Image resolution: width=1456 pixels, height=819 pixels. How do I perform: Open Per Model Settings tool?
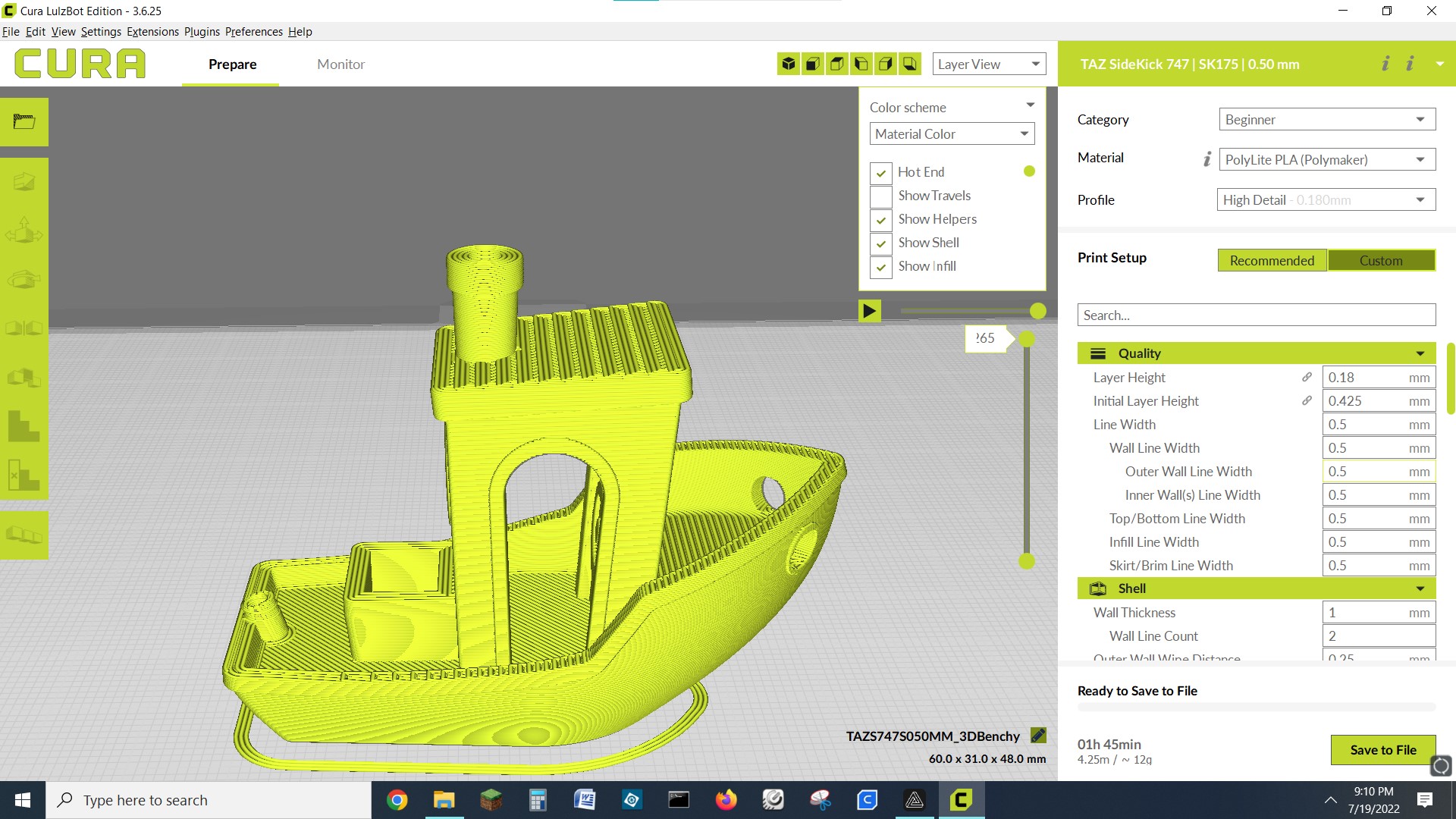24,377
